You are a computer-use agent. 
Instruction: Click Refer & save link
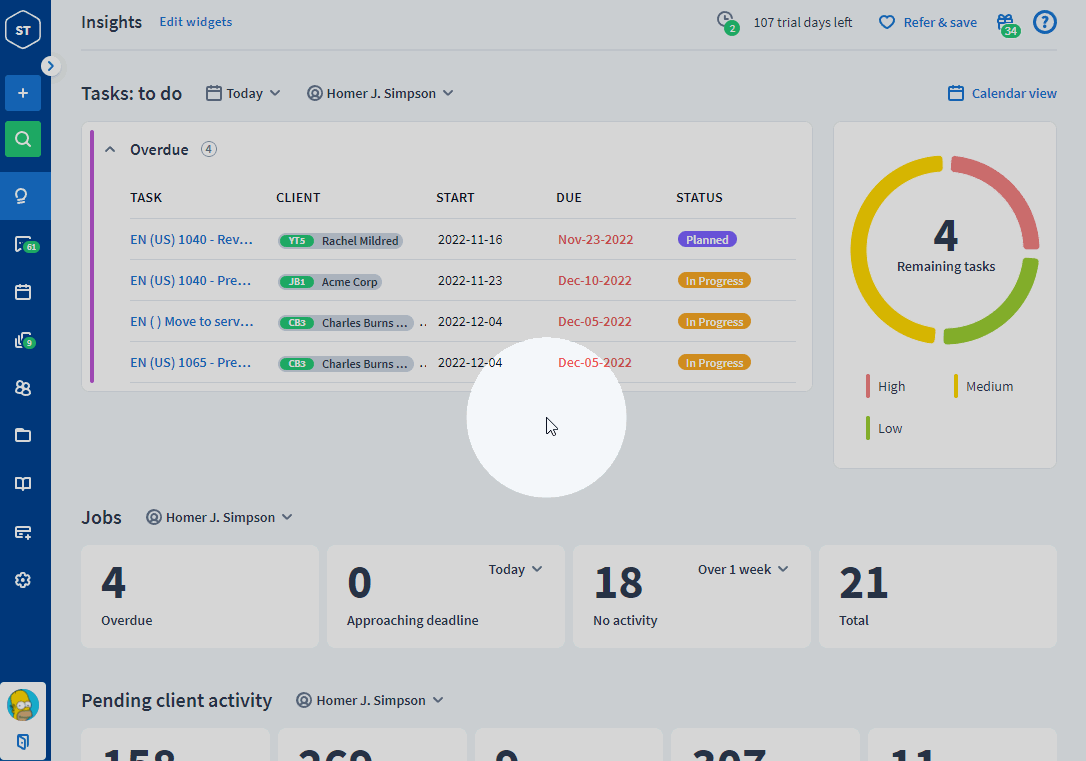point(928,22)
